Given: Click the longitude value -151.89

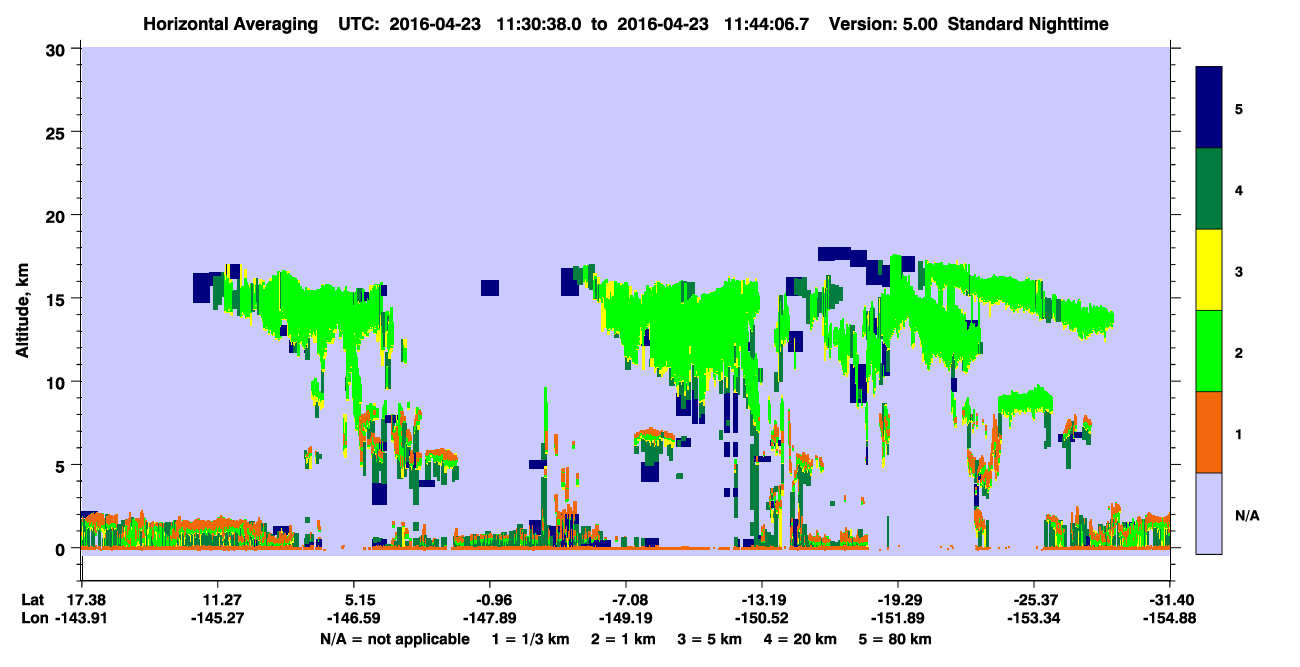Looking at the screenshot, I should coord(898,618).
